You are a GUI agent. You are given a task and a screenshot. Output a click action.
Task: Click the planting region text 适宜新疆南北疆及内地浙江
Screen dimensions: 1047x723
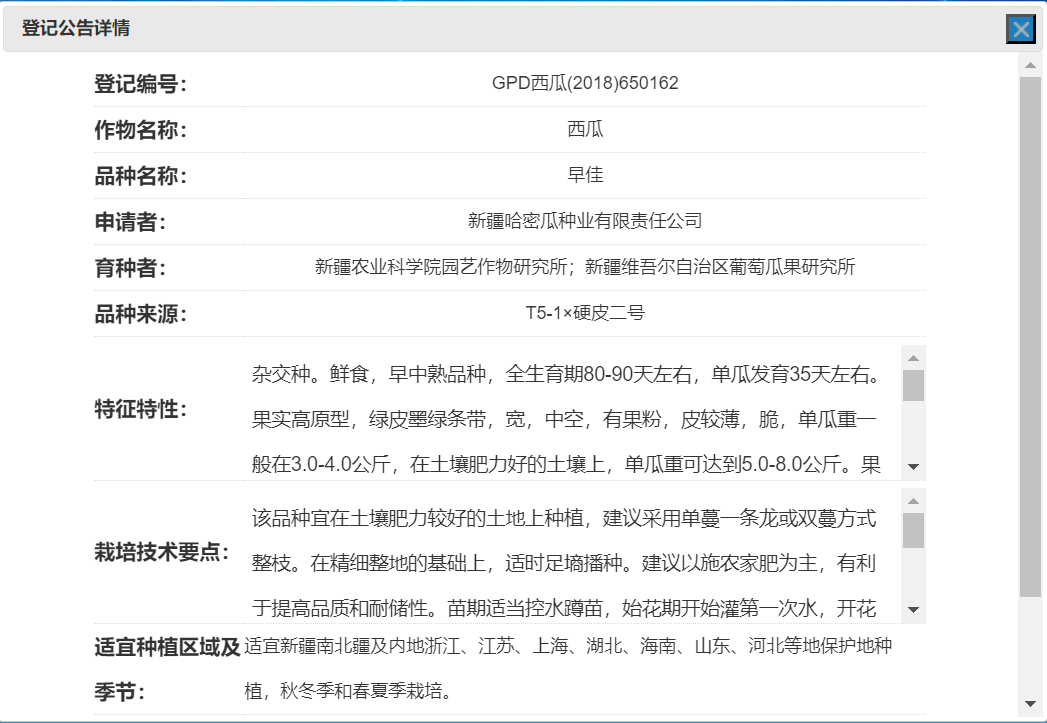coord(568,646)
